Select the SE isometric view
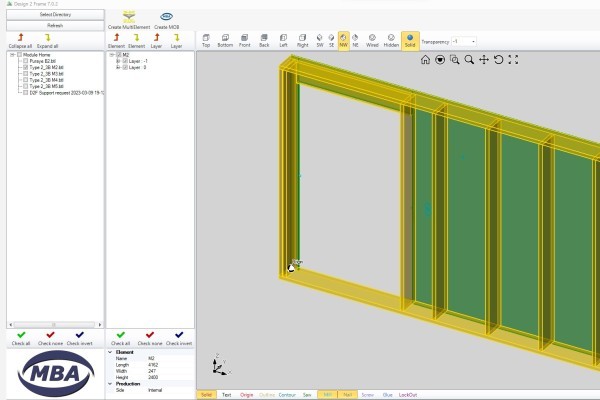The image size is (600, 400). tap(331, 40)
